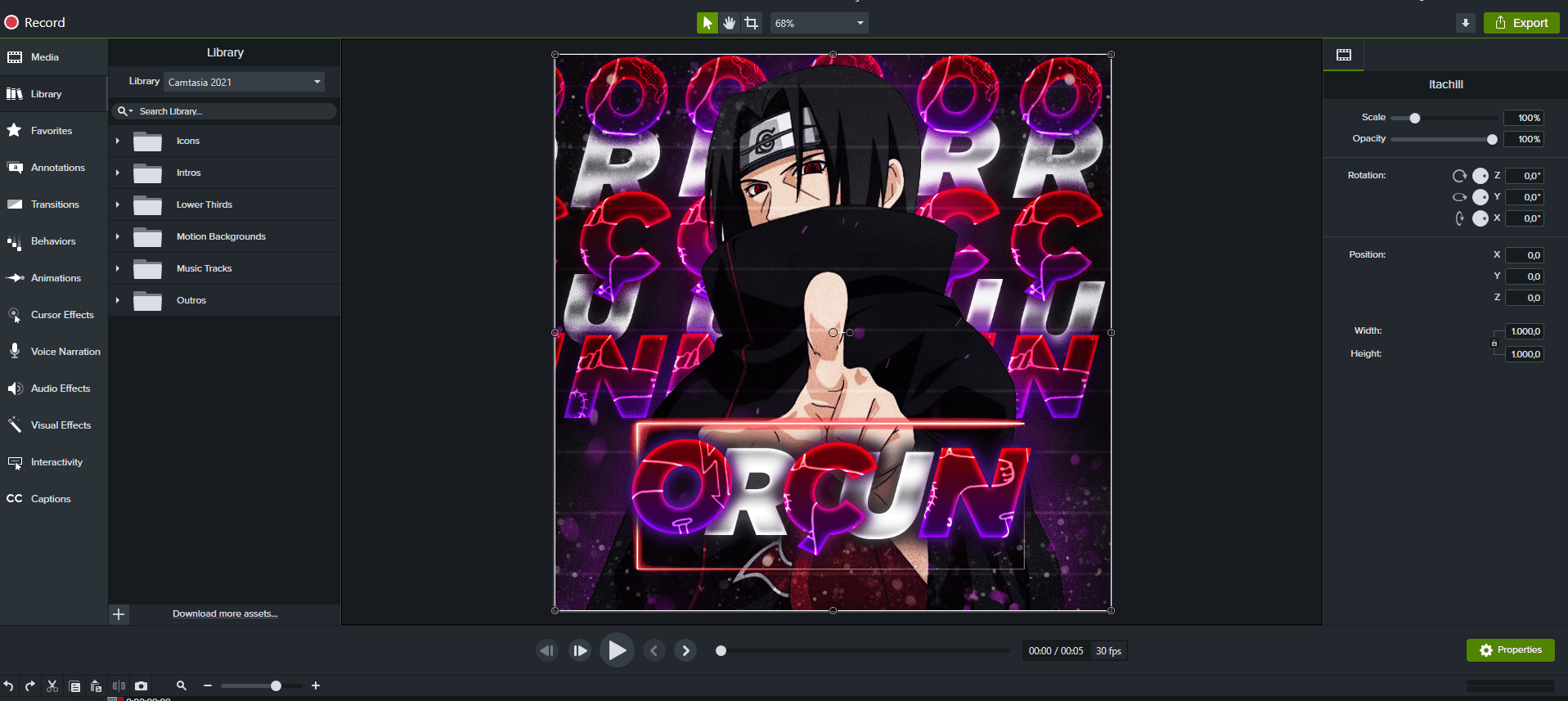
Task: Open the Favorites tab
Action: 54,131
